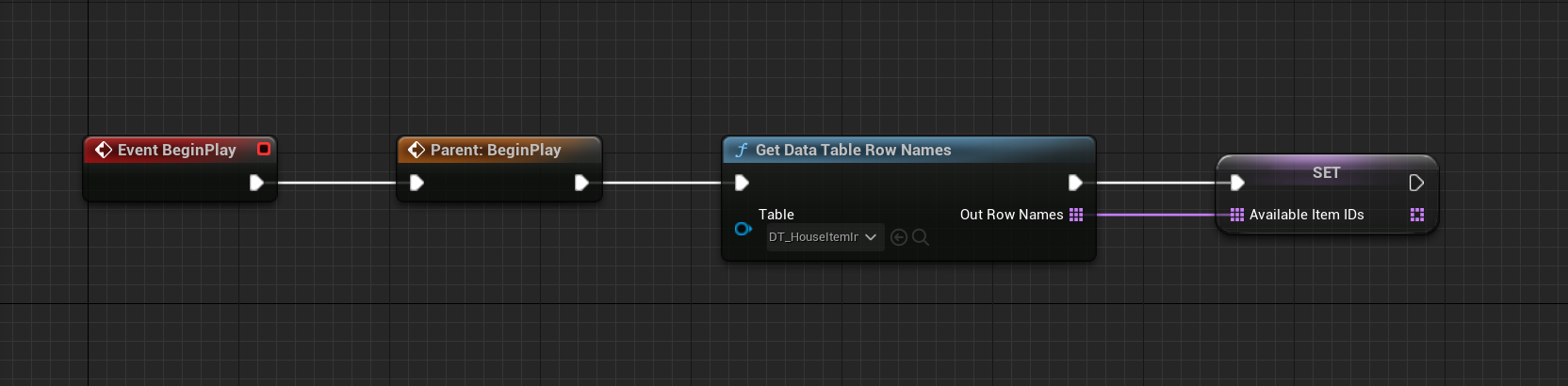Click the Out Row Names array output pin

[x=1076, y=215]
